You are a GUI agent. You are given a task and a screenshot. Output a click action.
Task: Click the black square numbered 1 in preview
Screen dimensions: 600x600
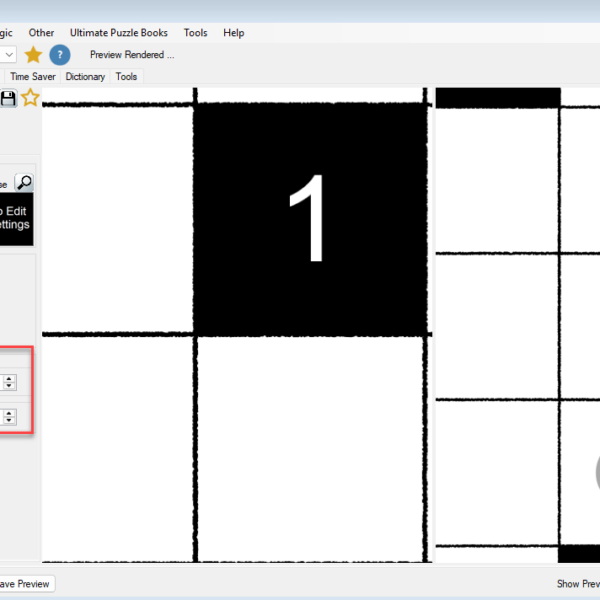click(311, 220)
